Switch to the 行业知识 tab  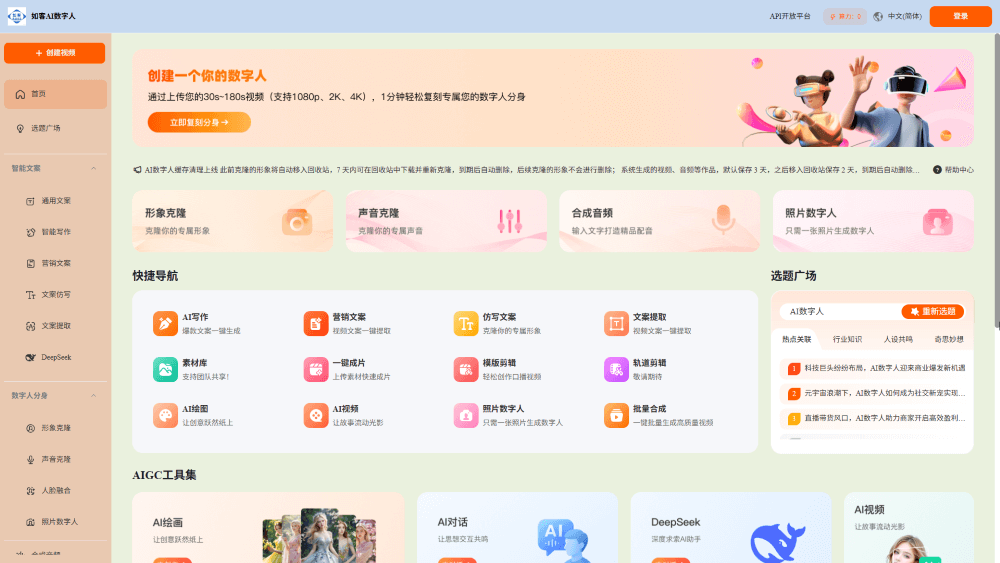[847, 339]
